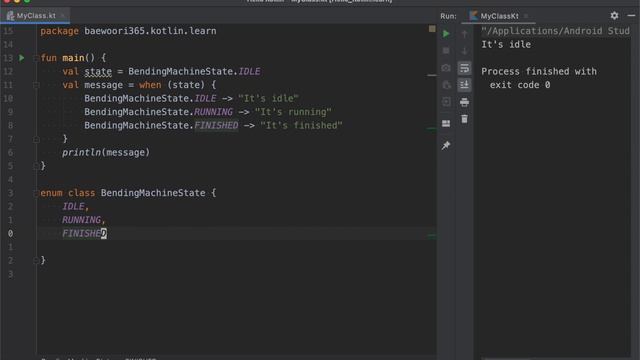Image resolution: width=640 pixels, height=360 pixels.
Task: Click fold end marker of when block
Action: (36, 139)
